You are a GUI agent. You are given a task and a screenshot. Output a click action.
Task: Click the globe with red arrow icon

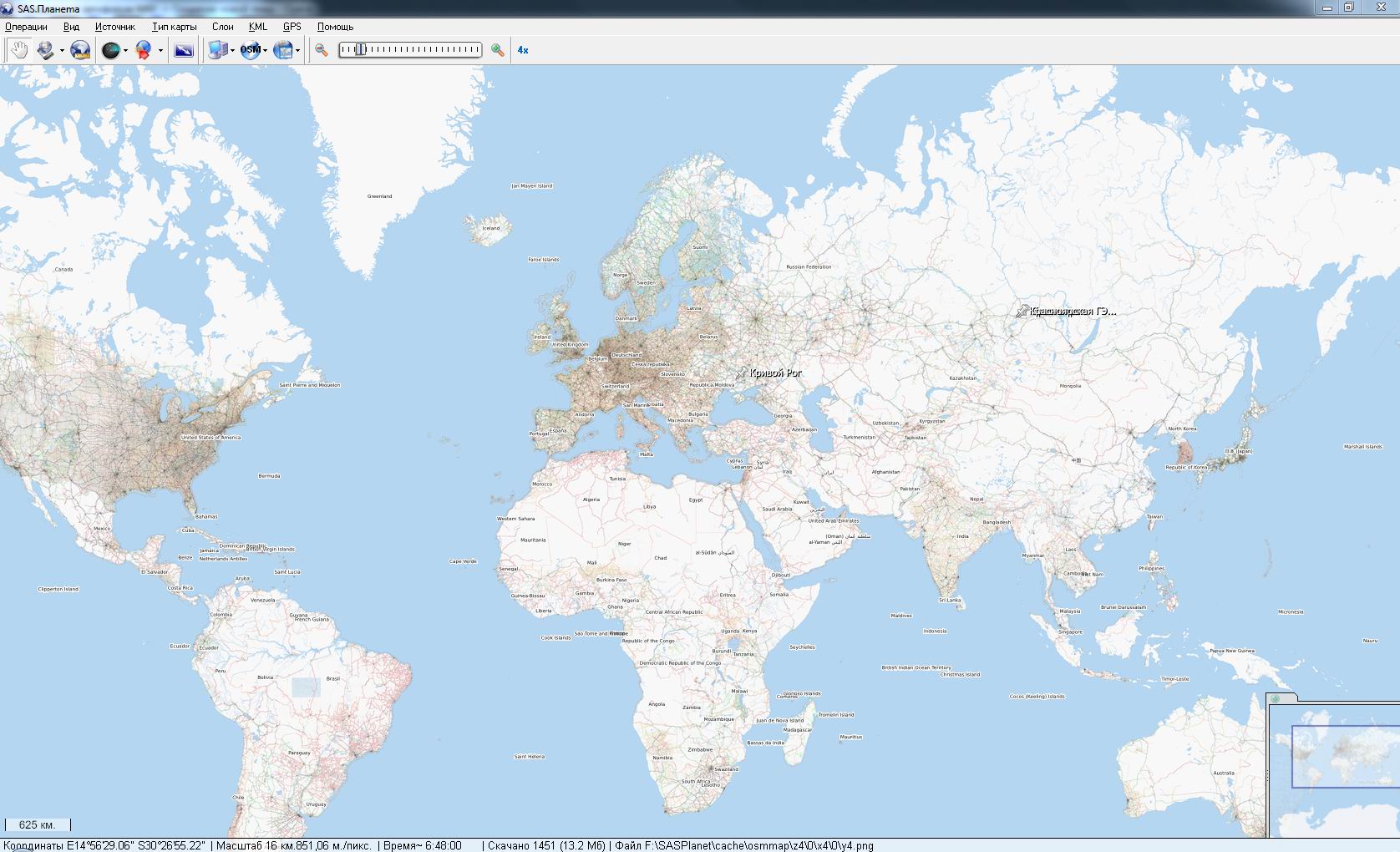pos(144,50)
